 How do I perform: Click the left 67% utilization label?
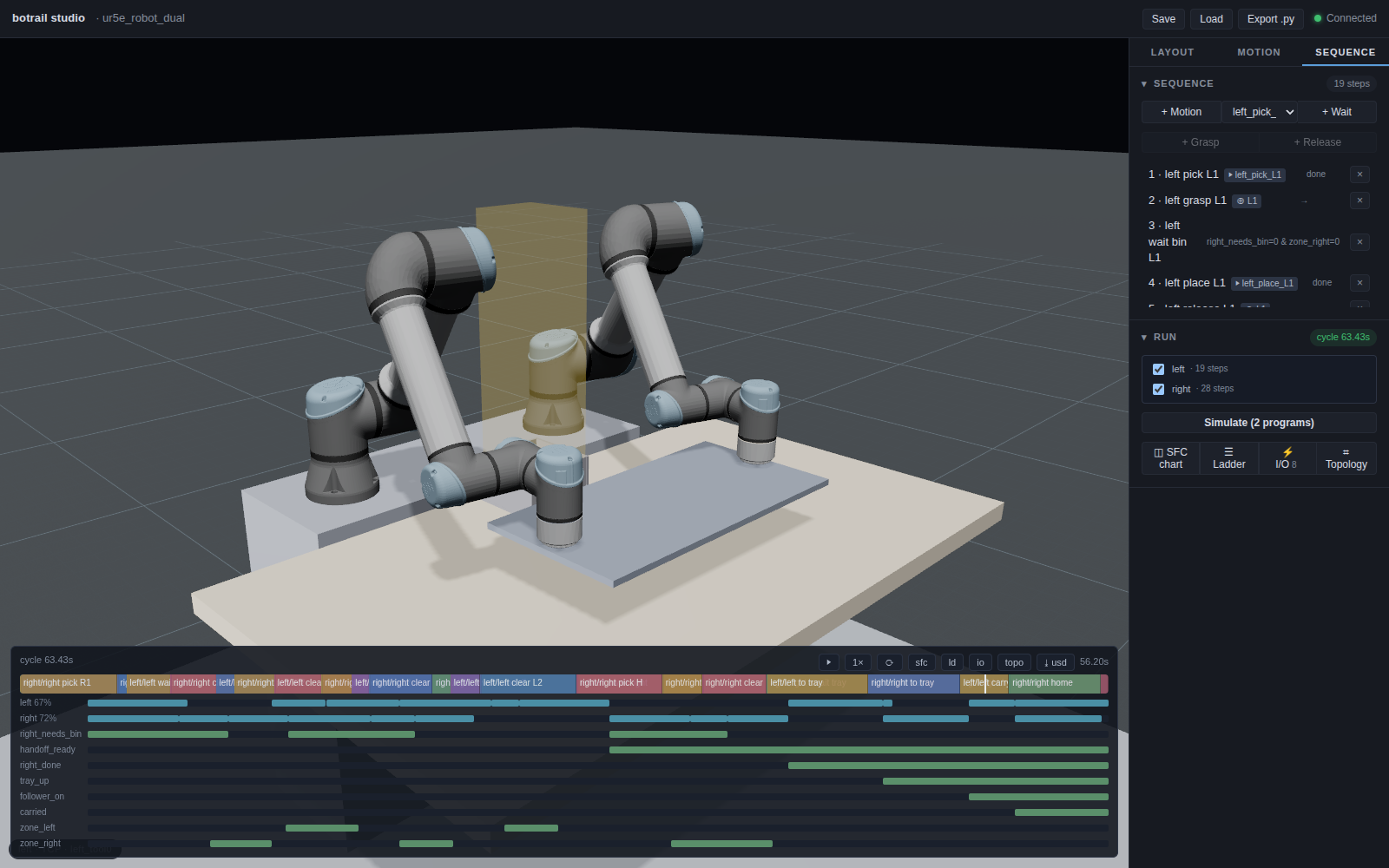[x=36, y=703]
